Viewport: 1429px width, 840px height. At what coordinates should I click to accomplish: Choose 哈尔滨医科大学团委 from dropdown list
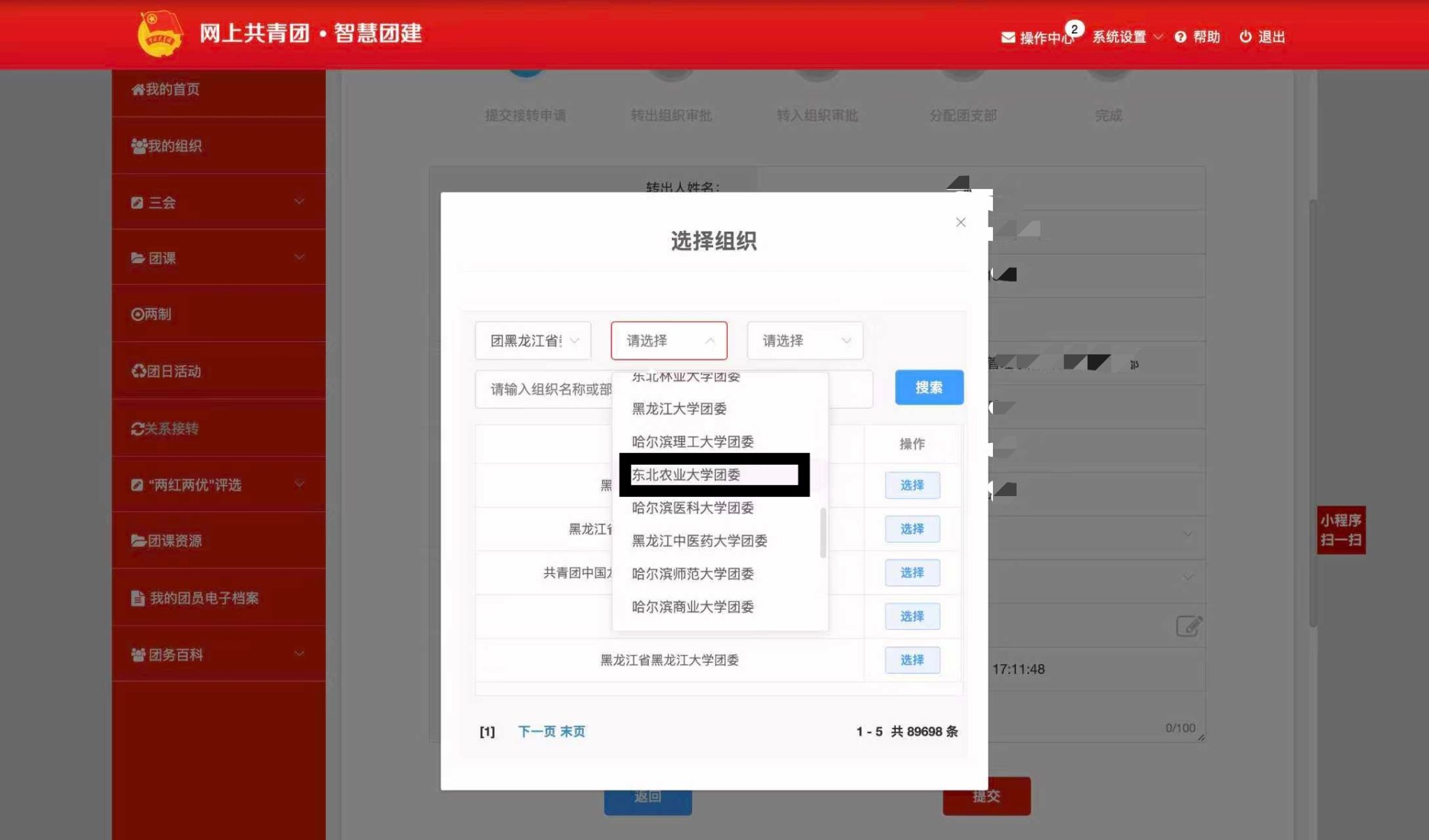(x=719, y=508)
